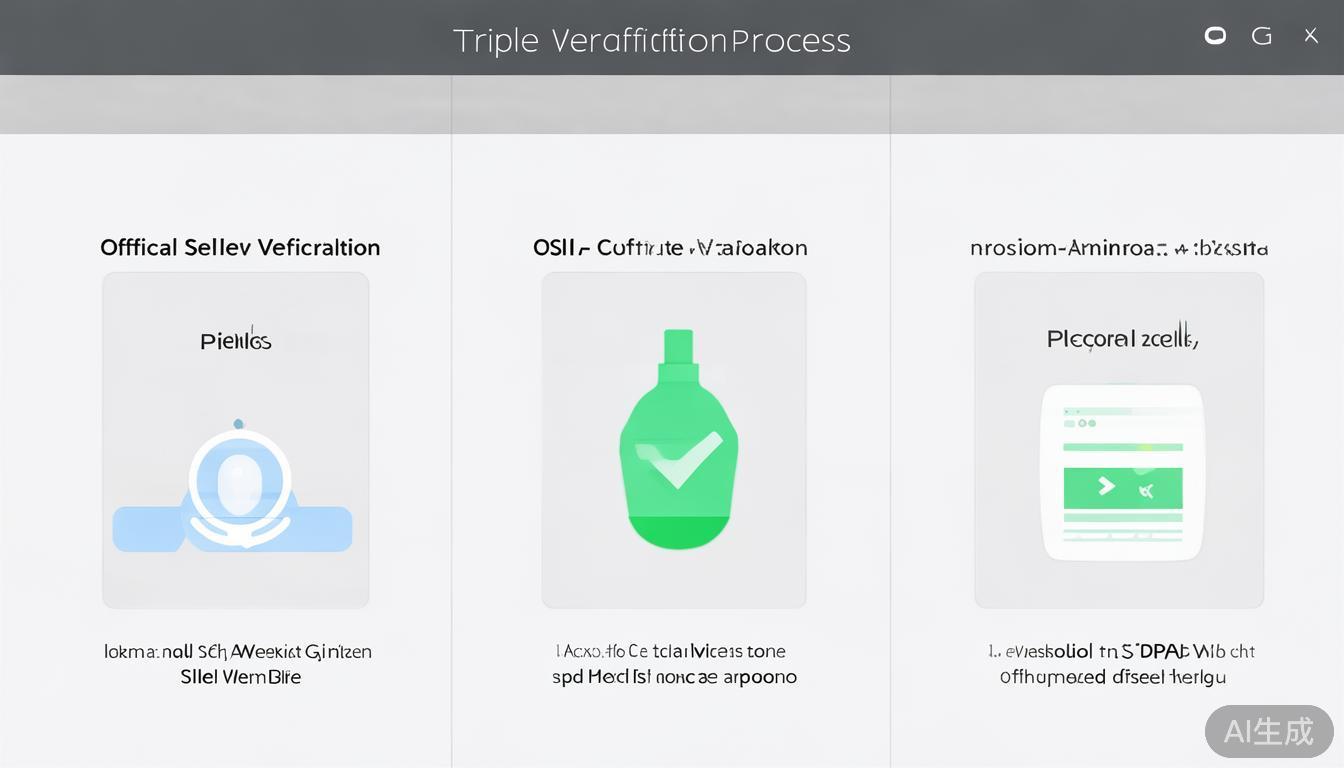Close the Triple Verification window
The width and height of the screenshot is (1344, 768).
tap(1310, 36)
